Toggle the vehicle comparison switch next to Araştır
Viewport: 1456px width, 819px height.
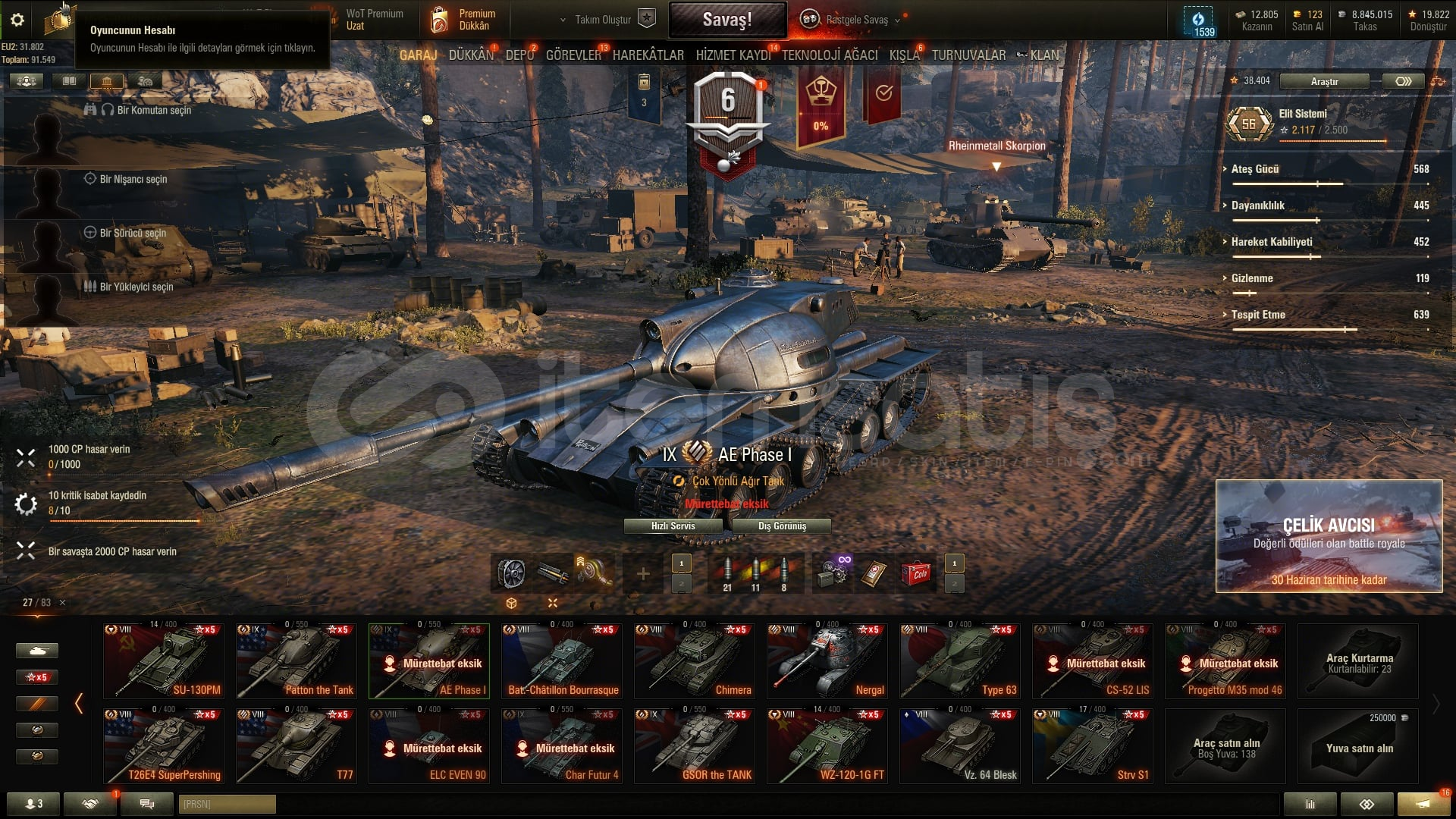click(x=1403, y=81)
